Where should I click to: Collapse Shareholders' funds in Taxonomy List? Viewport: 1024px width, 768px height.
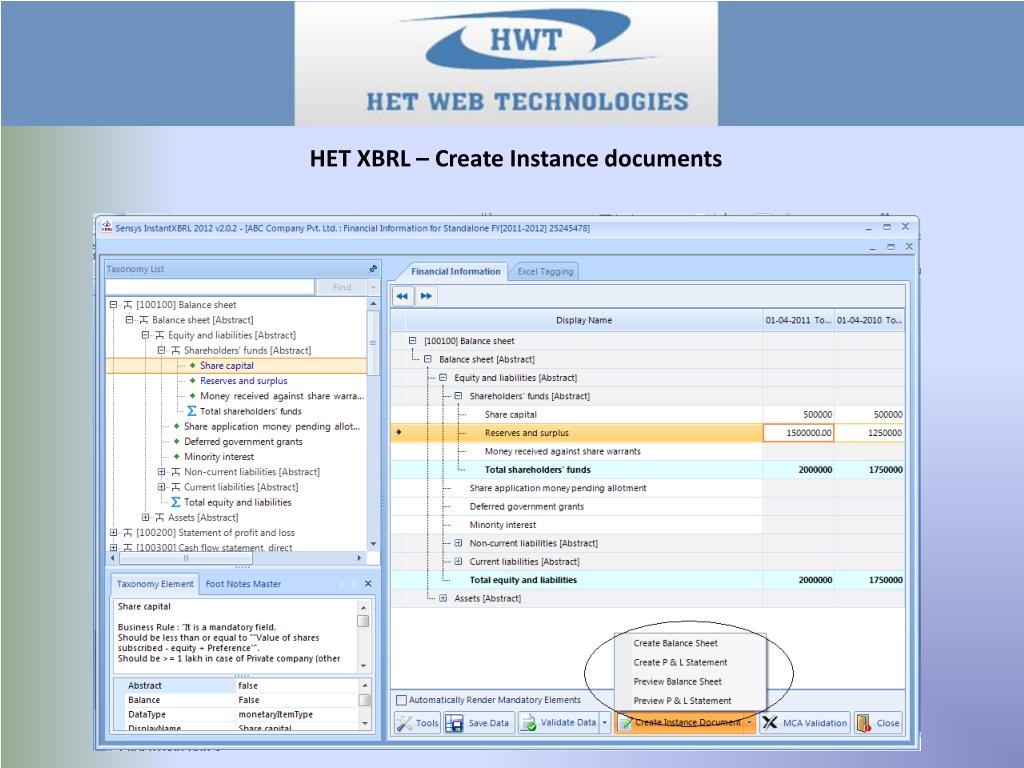(161, 350)
